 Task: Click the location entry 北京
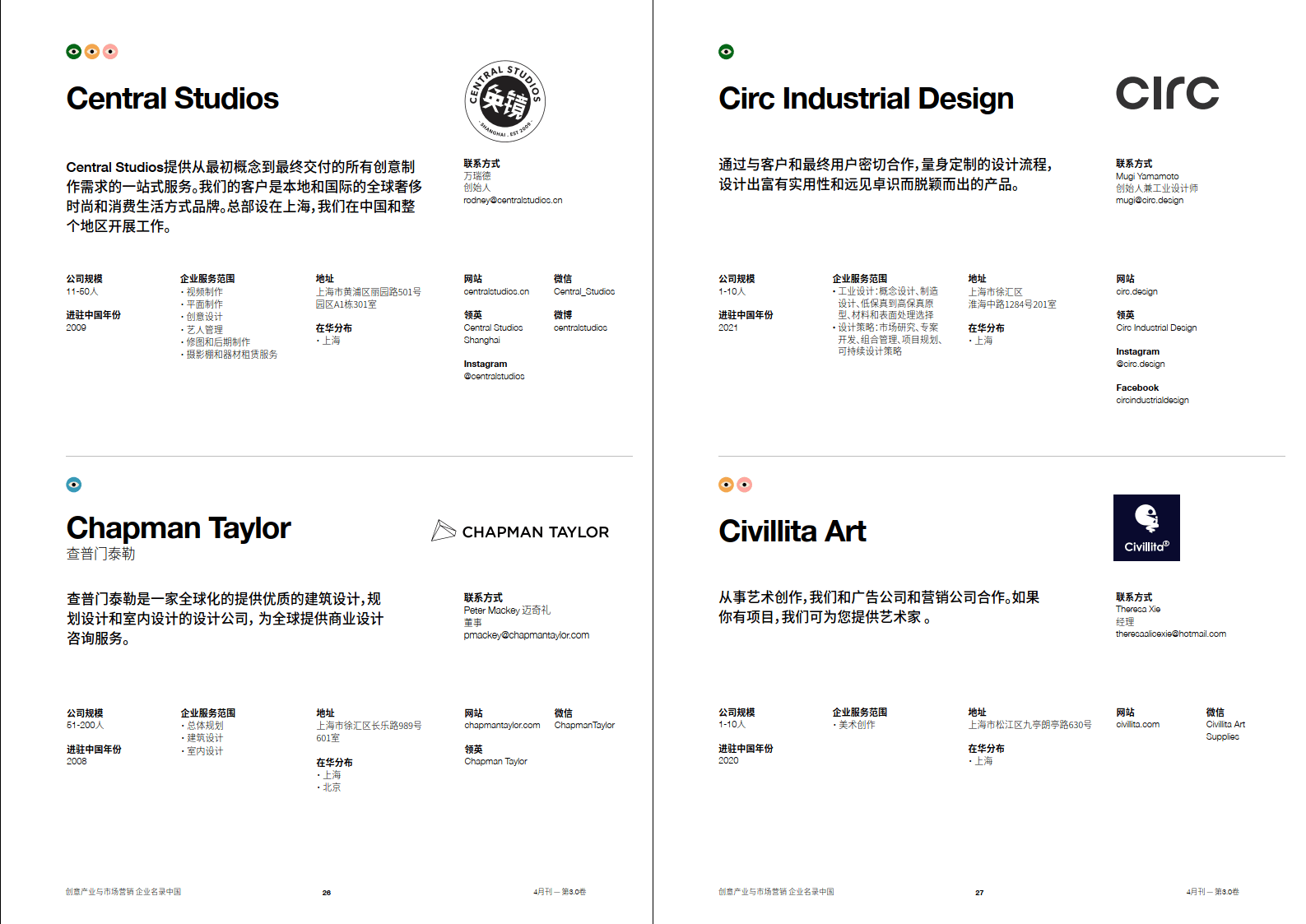pyautogui.click(x=332, y=787)
